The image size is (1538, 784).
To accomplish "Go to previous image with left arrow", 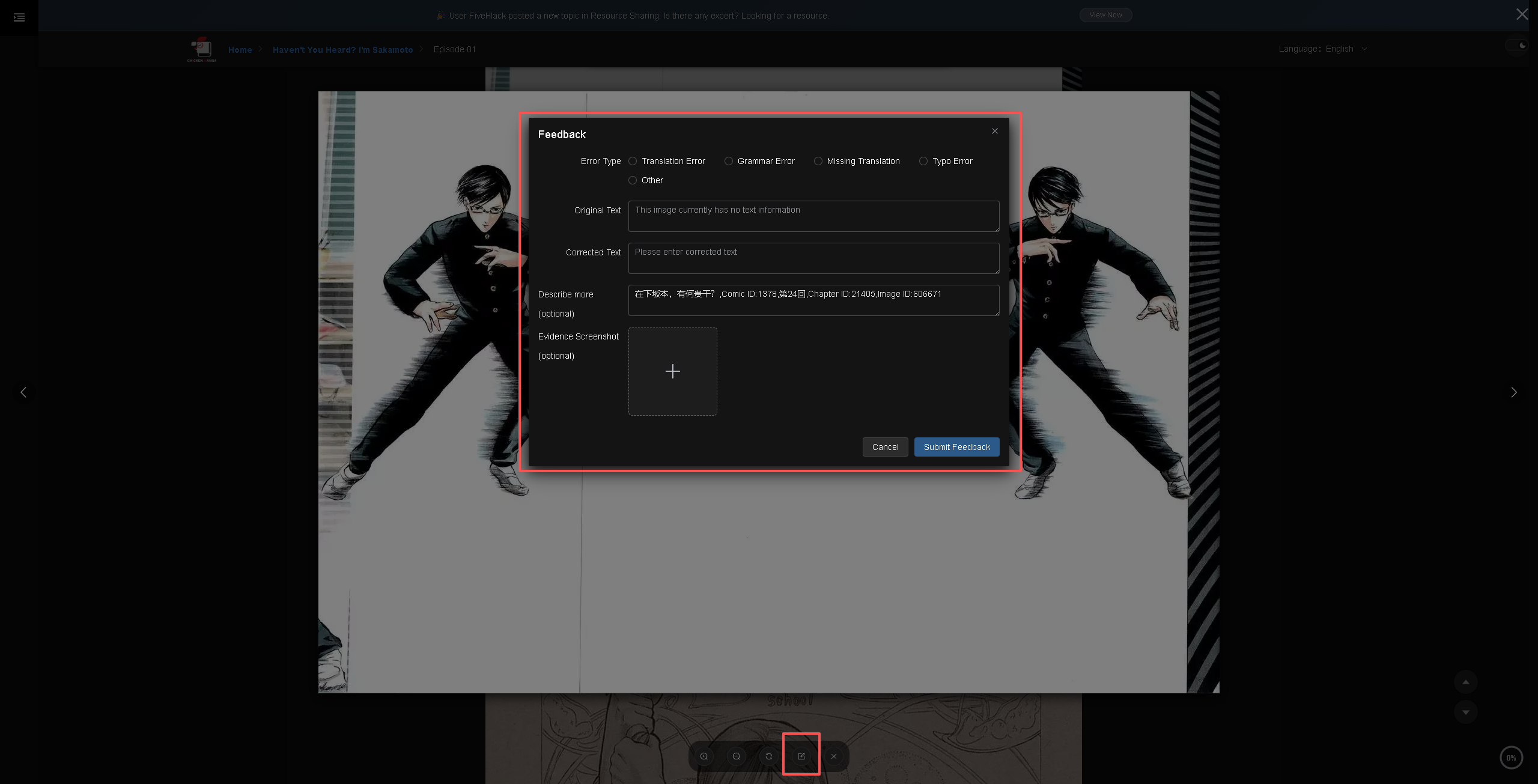I will [23, 392].
